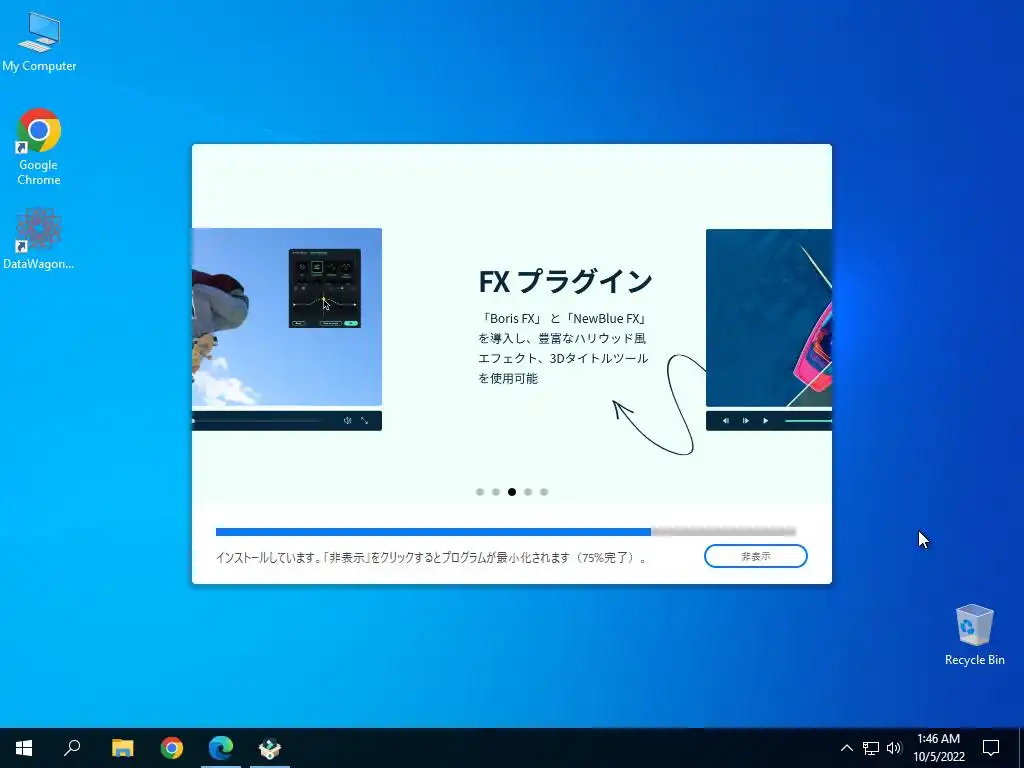Screen dimensions: 1024x768
Task: Select the DataWagon desktop shortcut
Action: pos(39,239)
